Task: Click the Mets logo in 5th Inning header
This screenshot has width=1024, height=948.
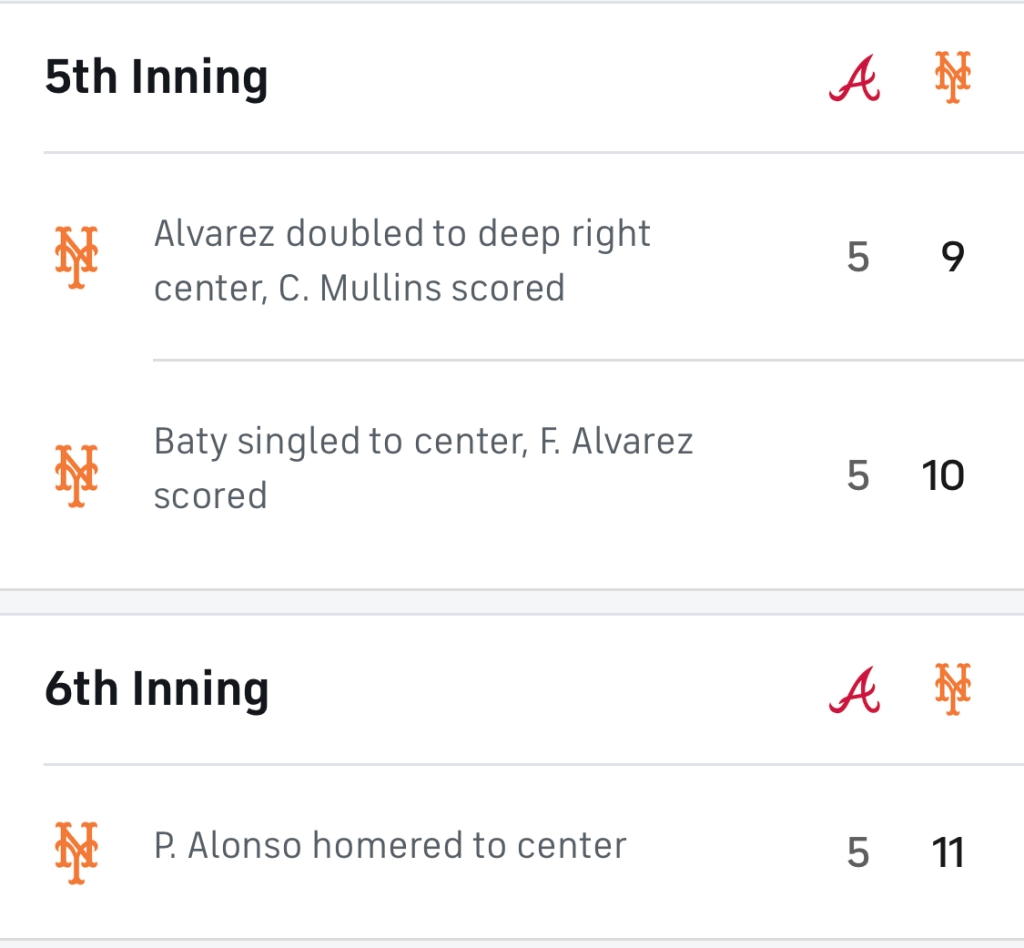Action: (953, 78)
